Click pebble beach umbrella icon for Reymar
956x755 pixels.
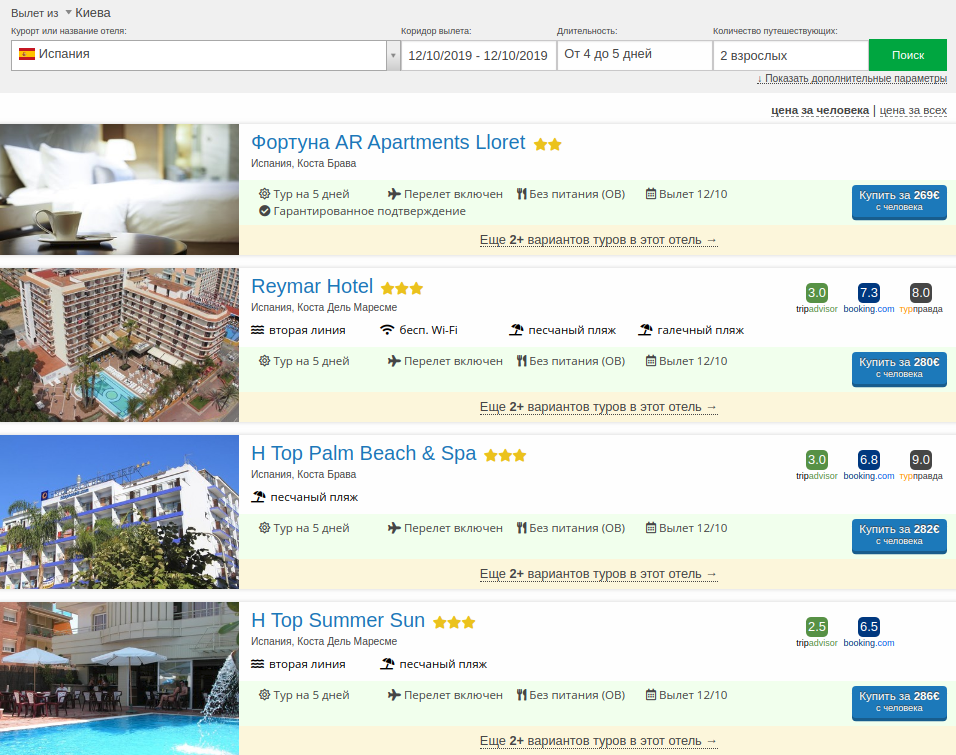point(646,330)
